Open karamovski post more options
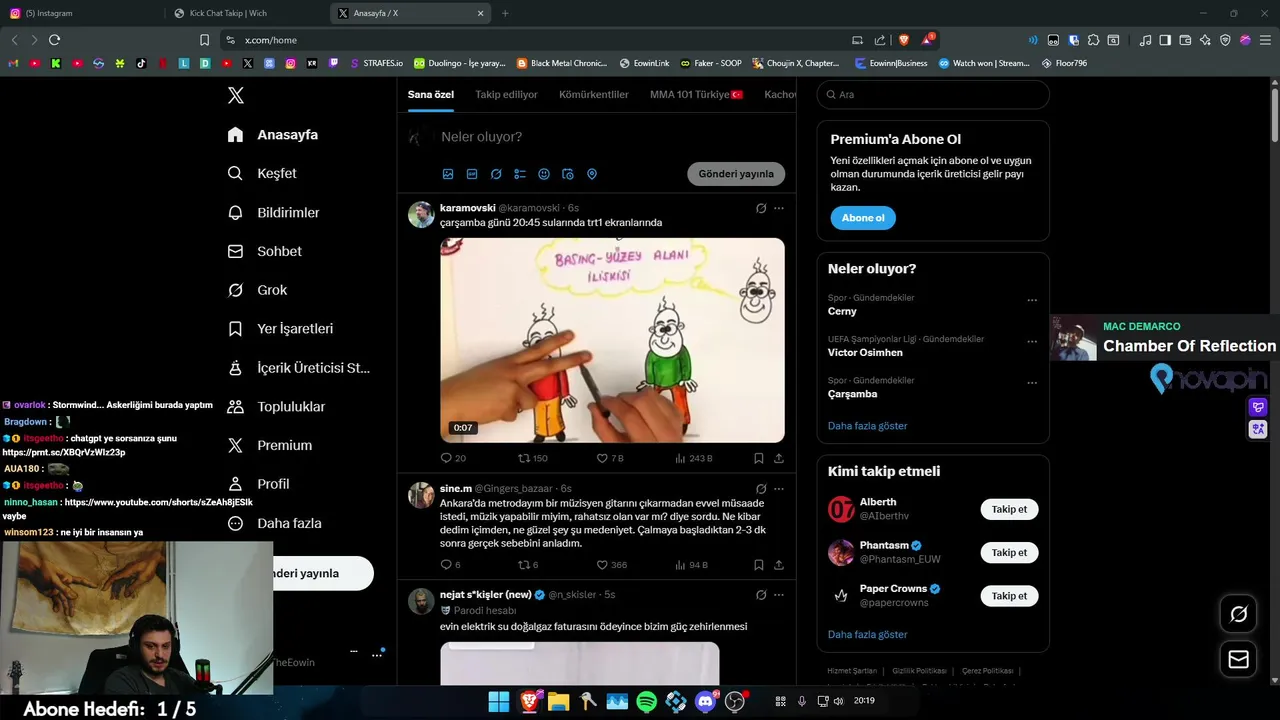Viewport: 1280px width, 720px height. pyautogui.click(x=779, y=208)
